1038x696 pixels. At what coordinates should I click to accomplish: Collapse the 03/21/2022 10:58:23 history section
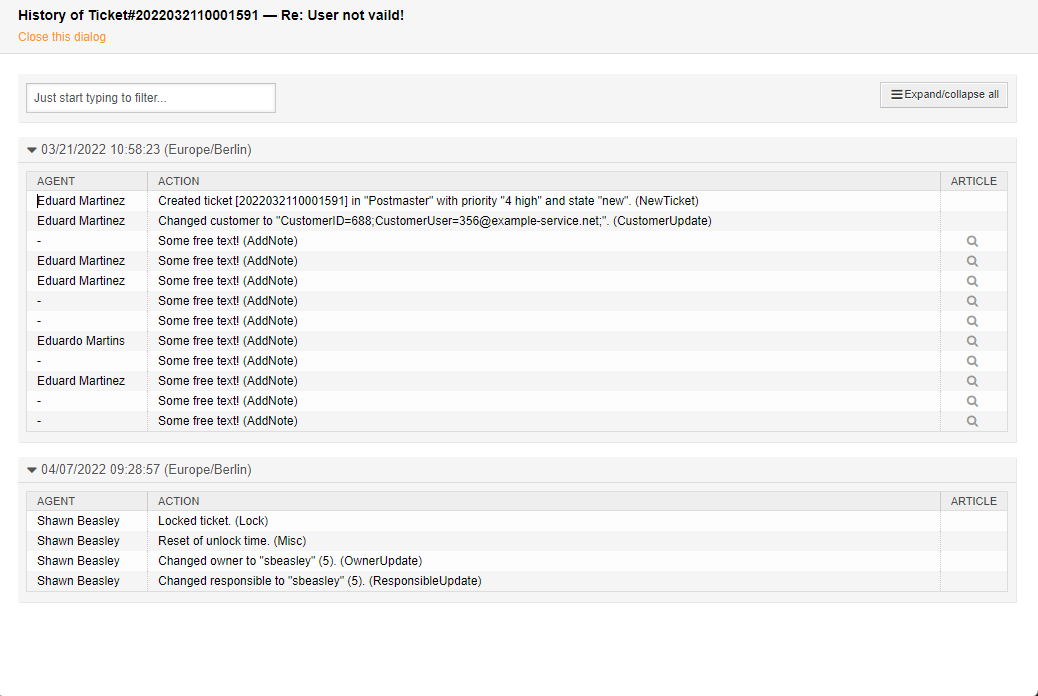pyautogui.click(x=32, y=150)
